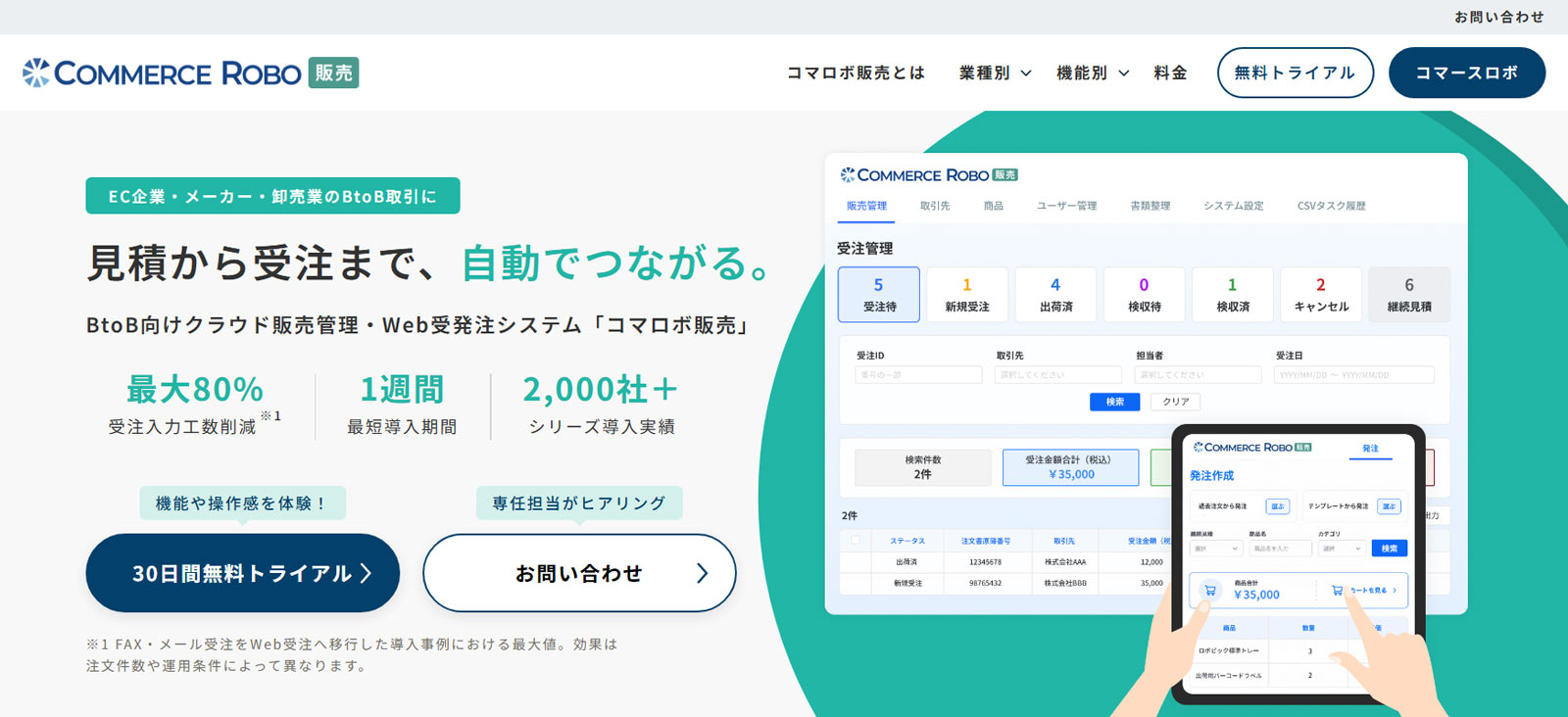Select the 販売管理 tab in dashboard
The image size is (1568, 717).
pos(866,206)
